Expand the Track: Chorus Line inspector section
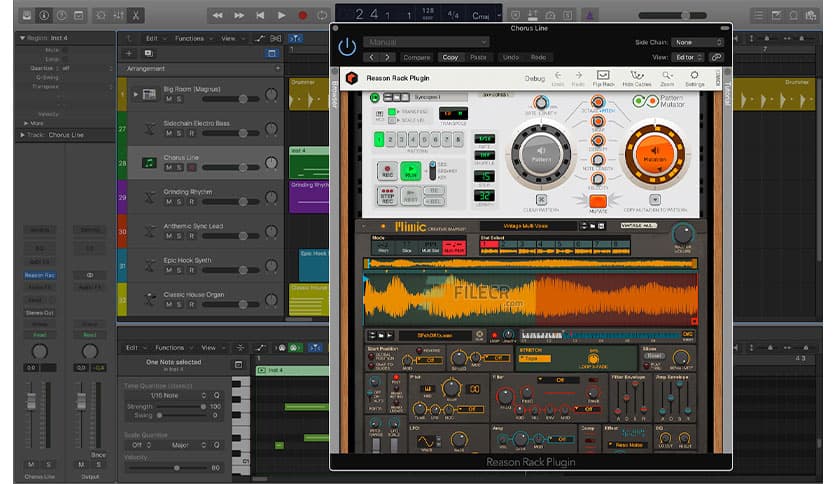Viewport: 836px width, 484px height. coord(22,135)
